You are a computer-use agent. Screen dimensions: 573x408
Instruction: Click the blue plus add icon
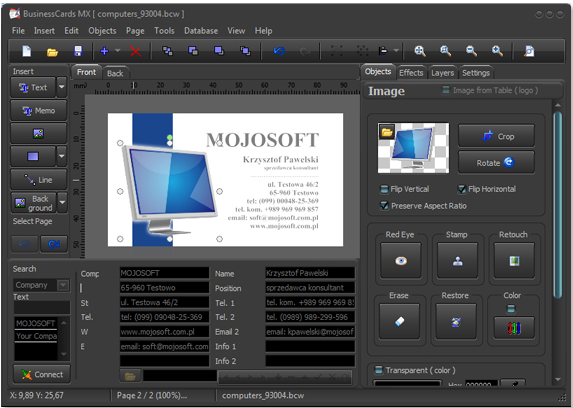pos(105,51)
